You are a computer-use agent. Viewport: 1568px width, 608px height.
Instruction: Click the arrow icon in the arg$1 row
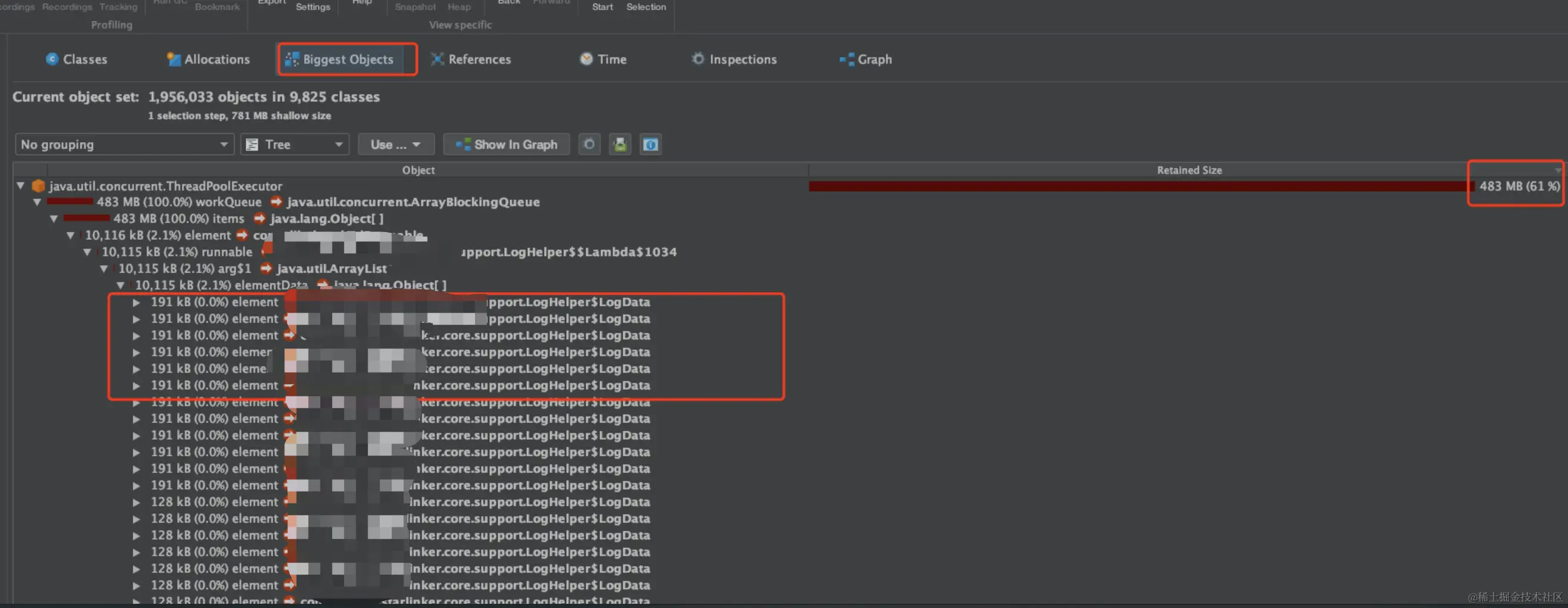(x=266, y=268)
